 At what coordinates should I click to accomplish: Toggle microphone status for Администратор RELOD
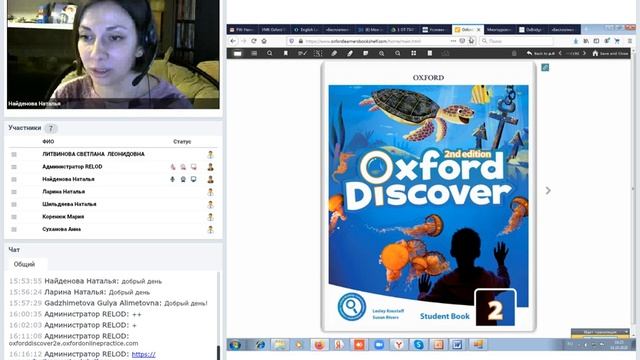(173, 167)
